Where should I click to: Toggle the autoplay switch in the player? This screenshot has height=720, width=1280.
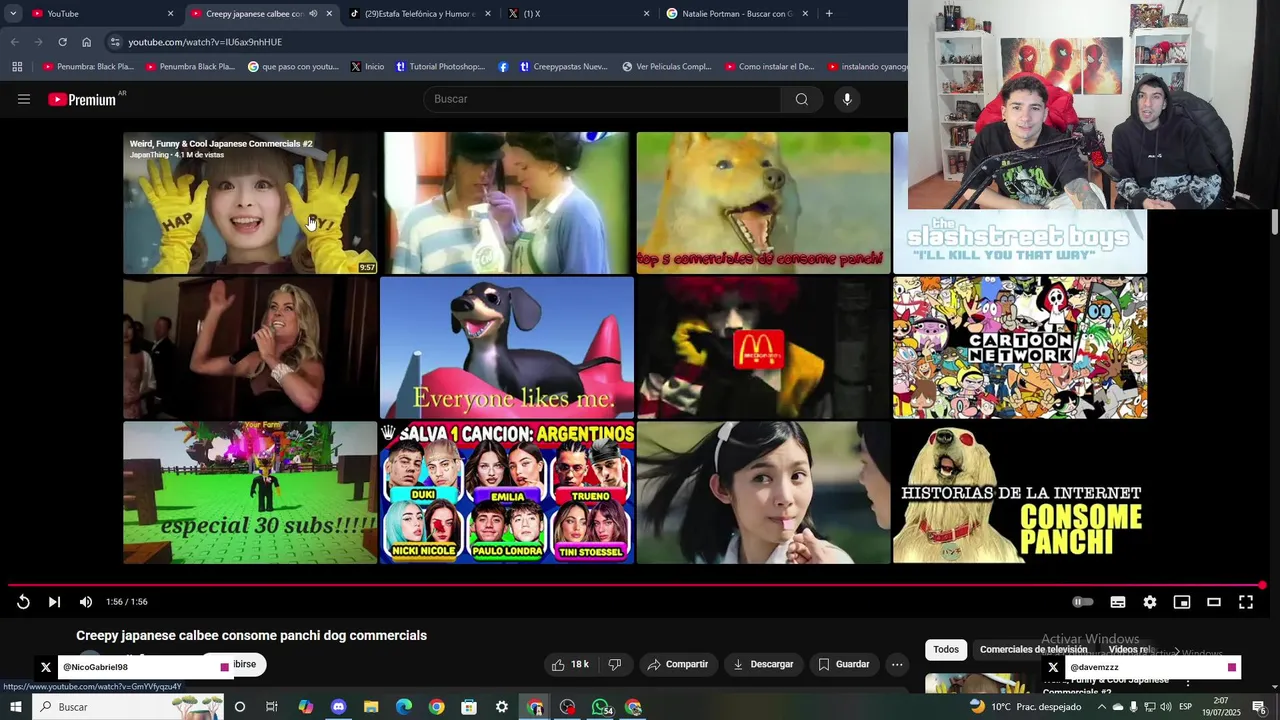[x=1083, y=602]
